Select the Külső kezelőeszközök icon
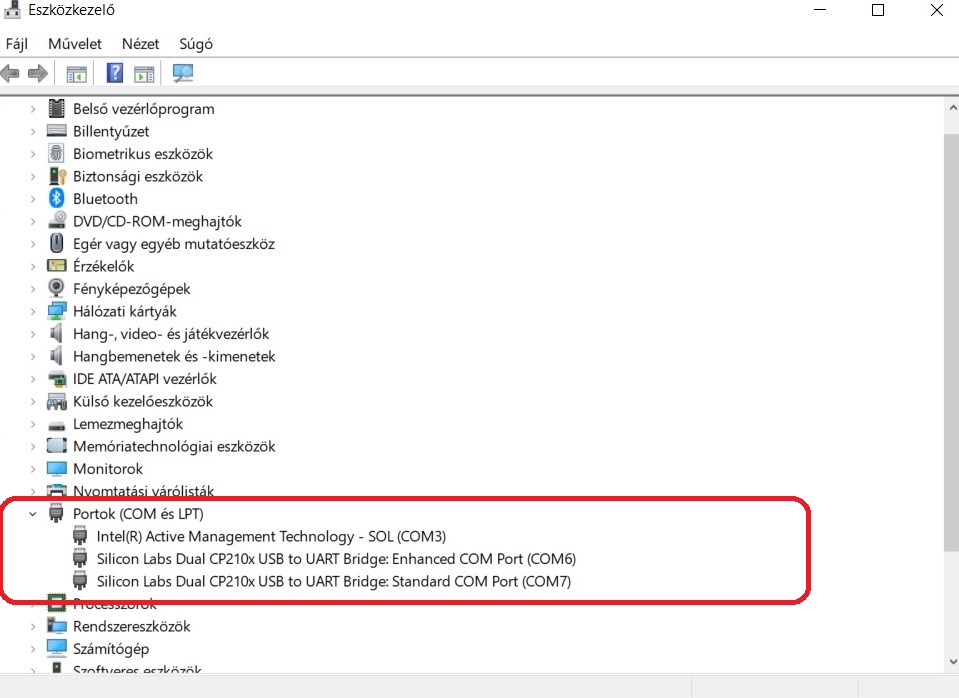The height and width of the screenshot is (698, 959). (56, 401)
